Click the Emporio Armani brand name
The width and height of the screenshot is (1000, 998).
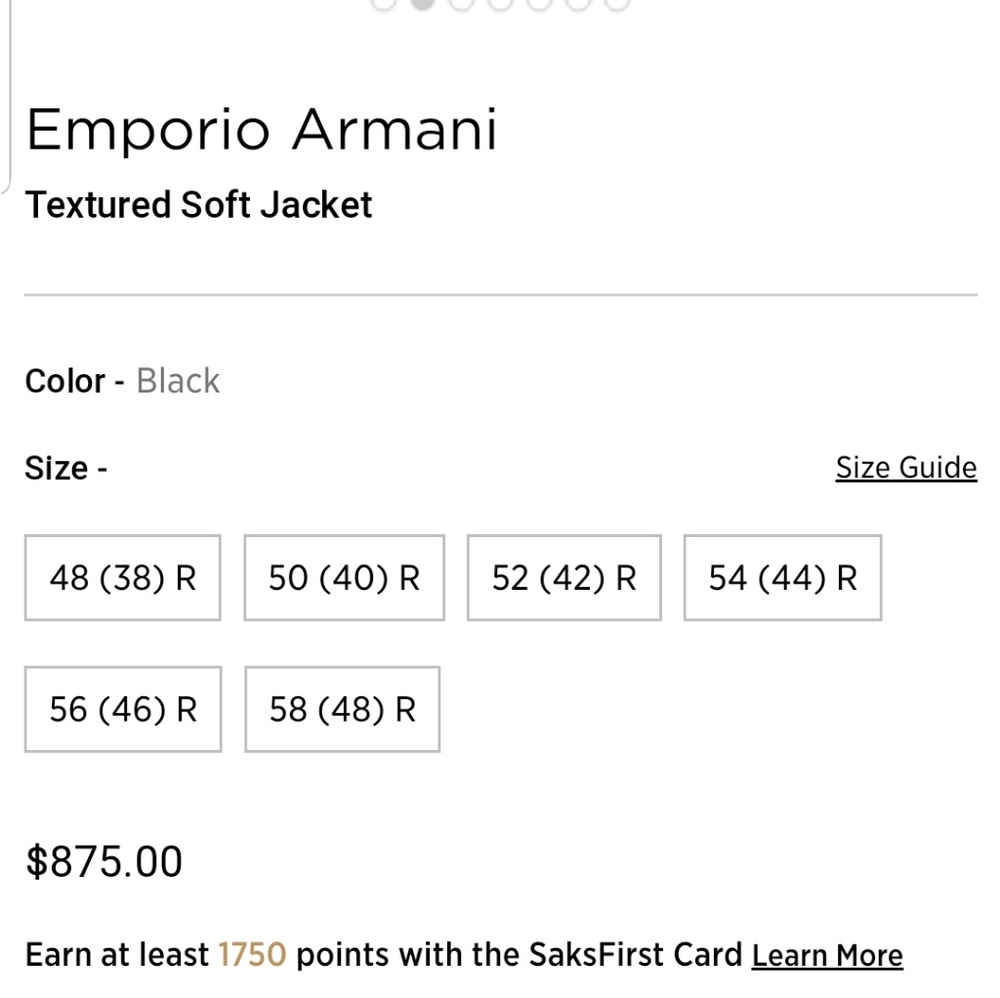(264, 129)
